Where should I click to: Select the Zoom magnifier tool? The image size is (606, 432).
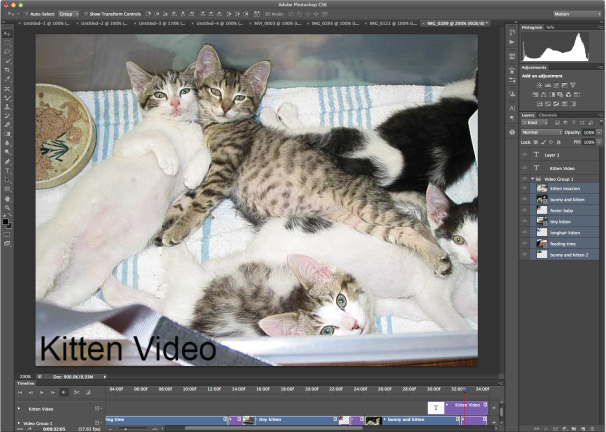(8, 208)
